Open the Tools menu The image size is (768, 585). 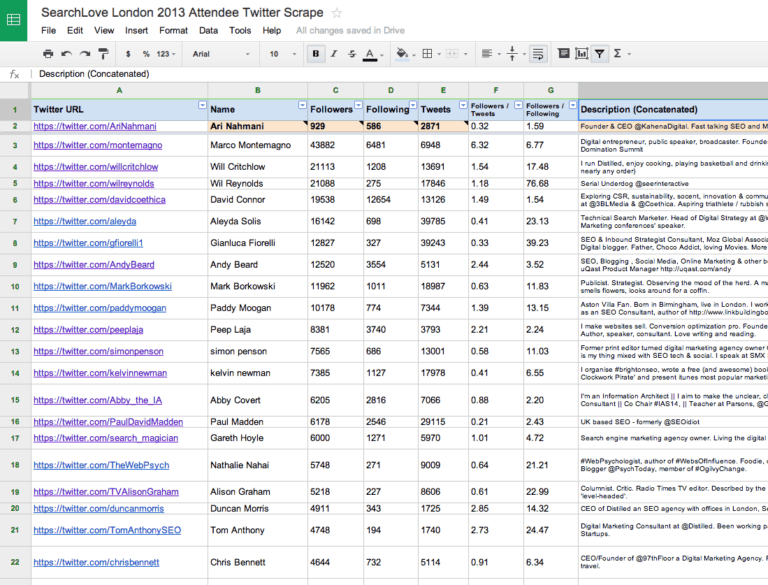coord(240,30)
